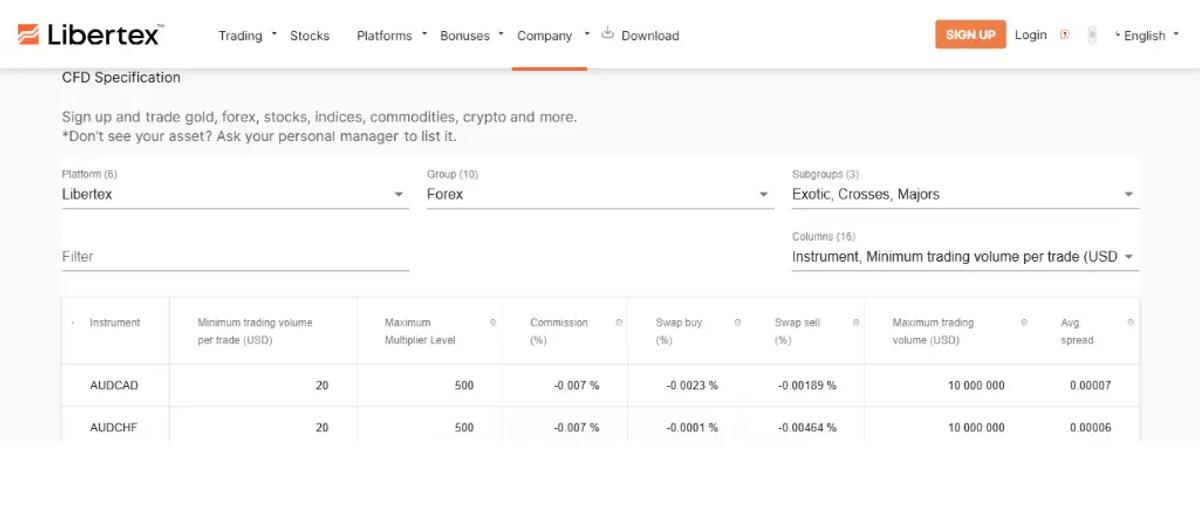This screenshot has height=527, width=1200.
Task: Click the Maximum Multiplier Level header
Action: (x=420, y=331)
